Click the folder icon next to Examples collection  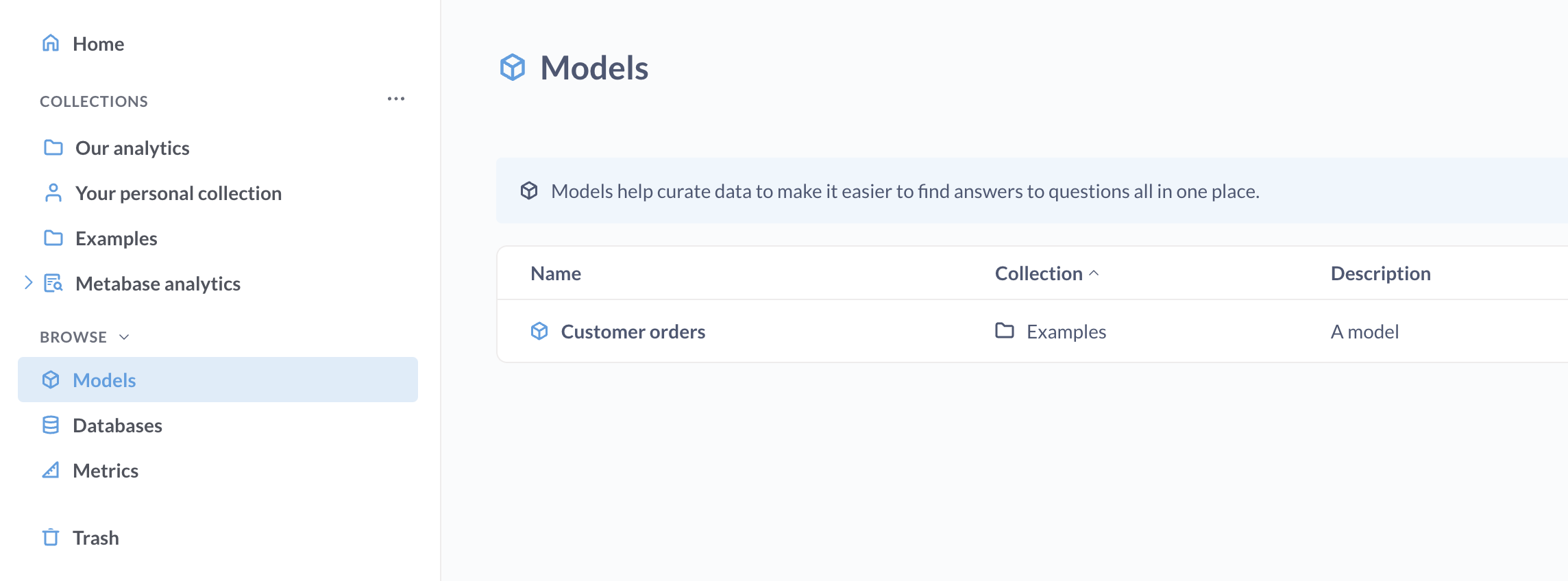click(53, 238)
